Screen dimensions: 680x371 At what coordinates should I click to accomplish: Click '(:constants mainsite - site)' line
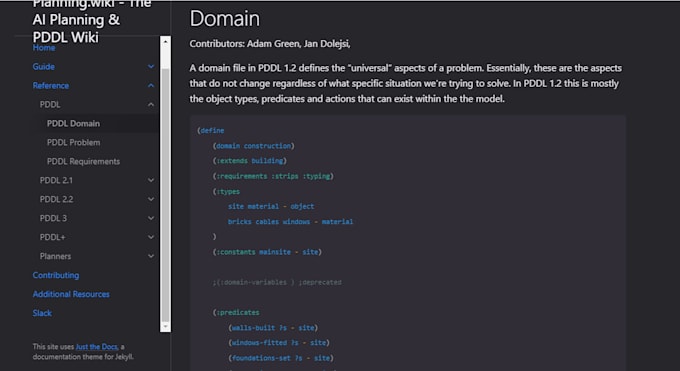267,252
